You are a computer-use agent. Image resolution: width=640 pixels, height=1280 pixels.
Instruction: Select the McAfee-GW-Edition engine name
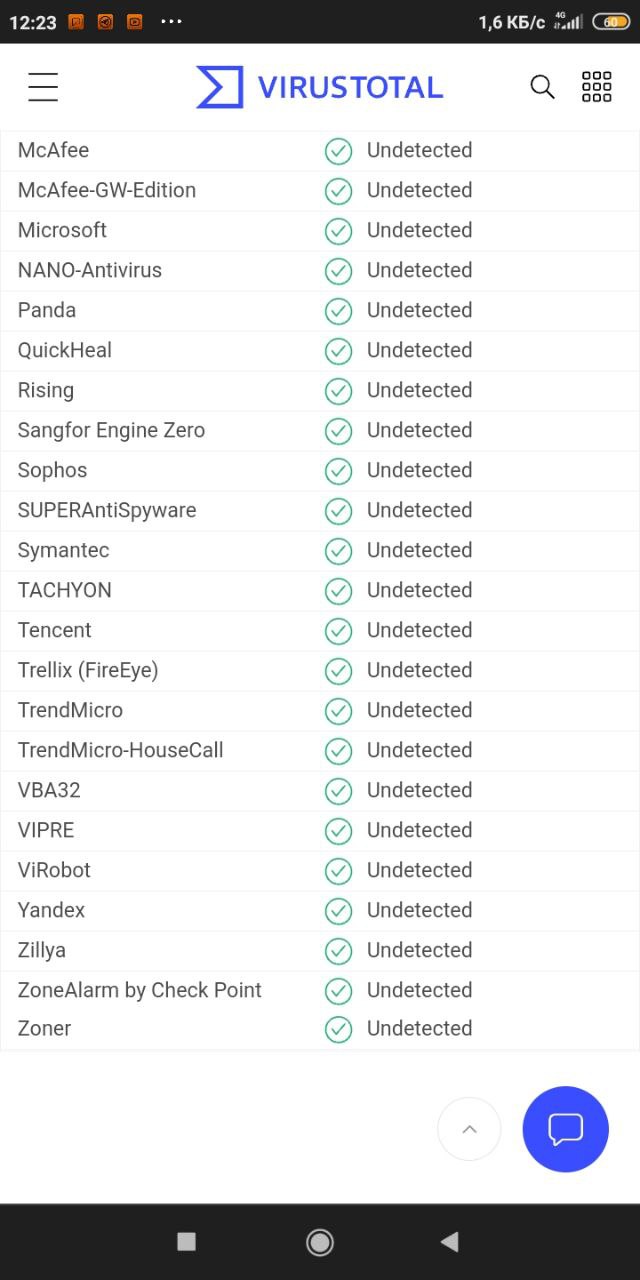(107, 190)
